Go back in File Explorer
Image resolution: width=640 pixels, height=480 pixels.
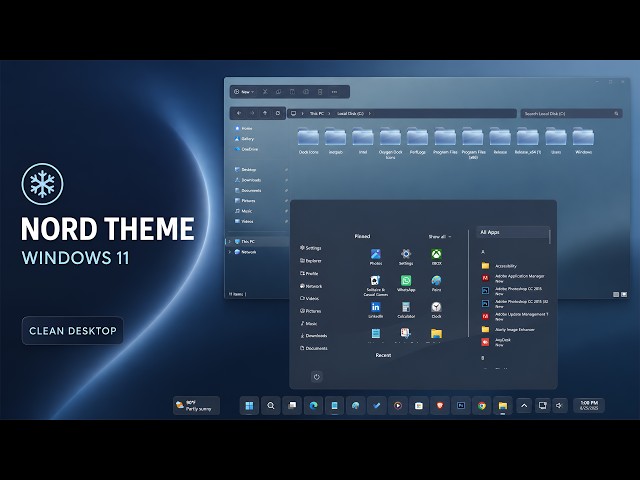(239, 113)
